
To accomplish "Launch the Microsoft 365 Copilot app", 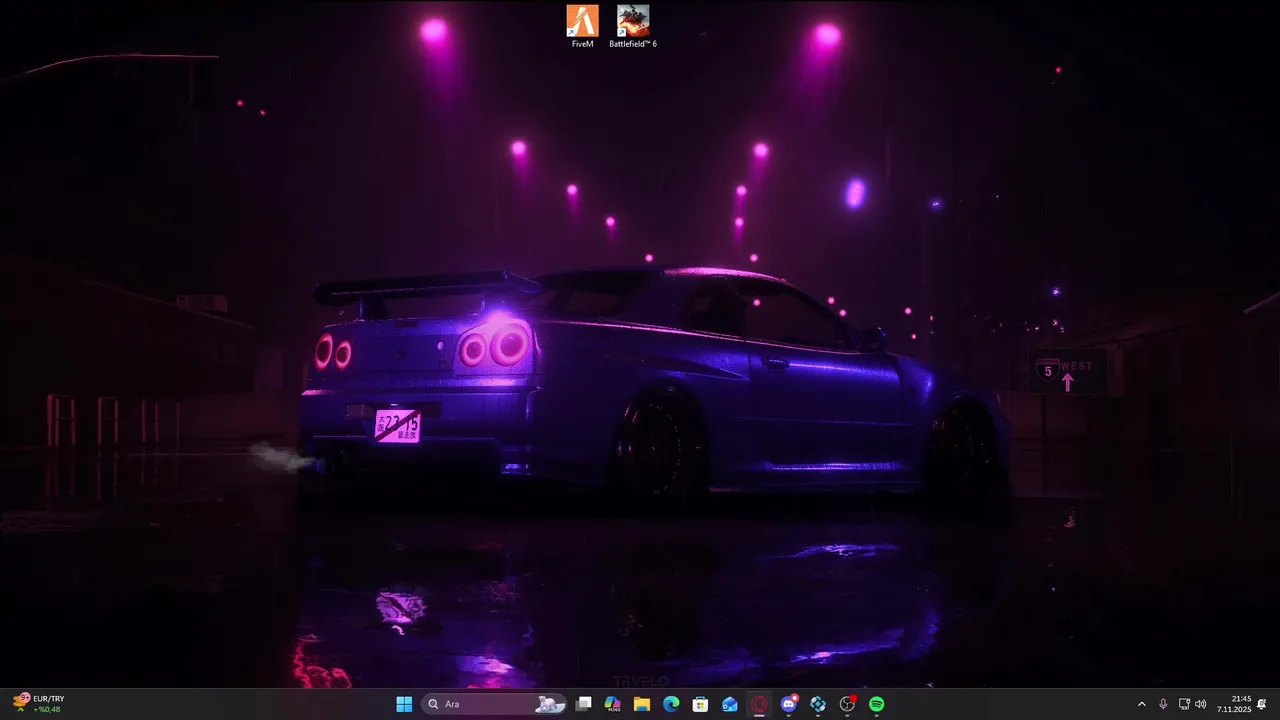I will 613,704.
